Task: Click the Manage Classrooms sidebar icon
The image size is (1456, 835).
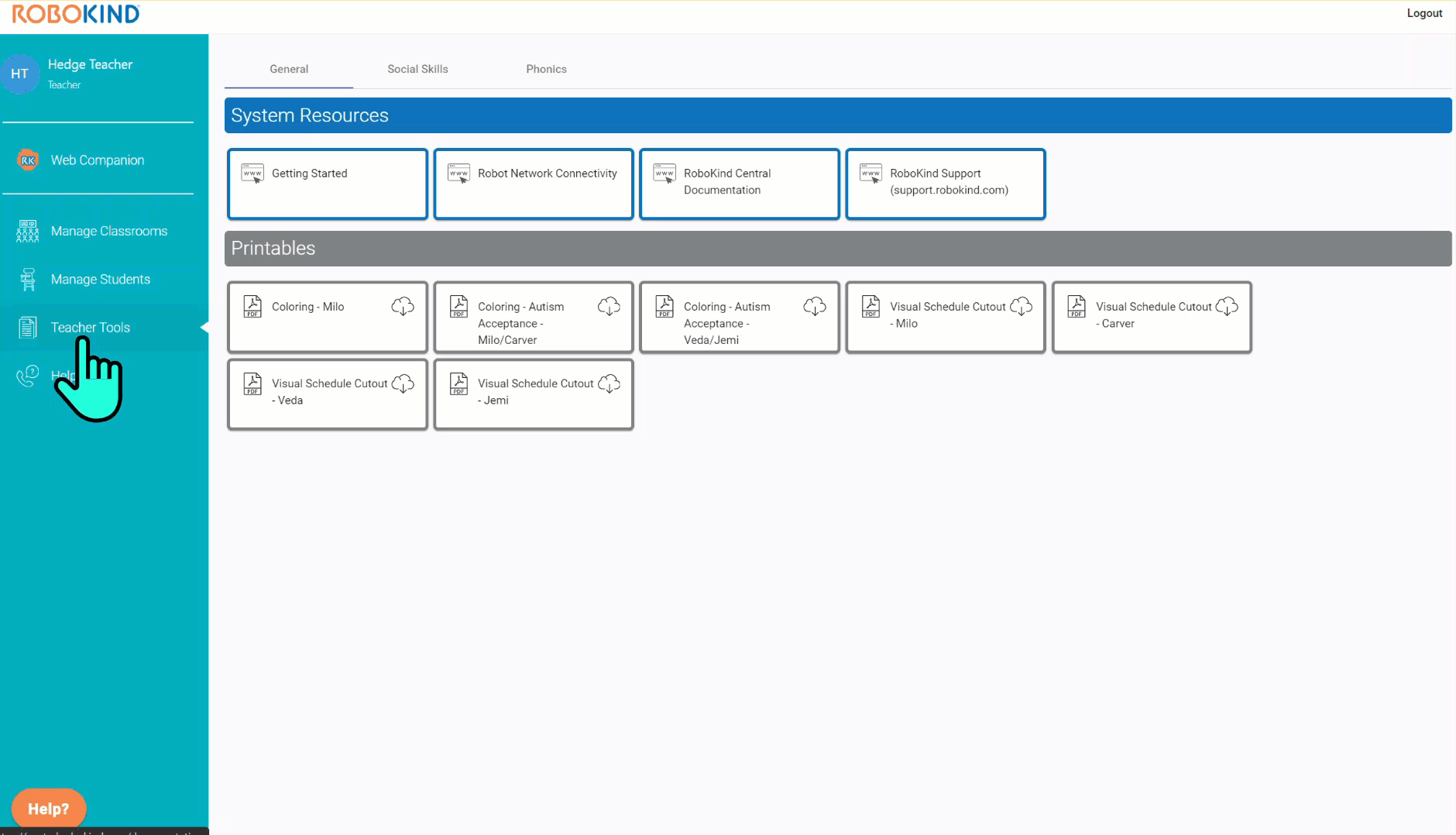Action: [28, 231]
